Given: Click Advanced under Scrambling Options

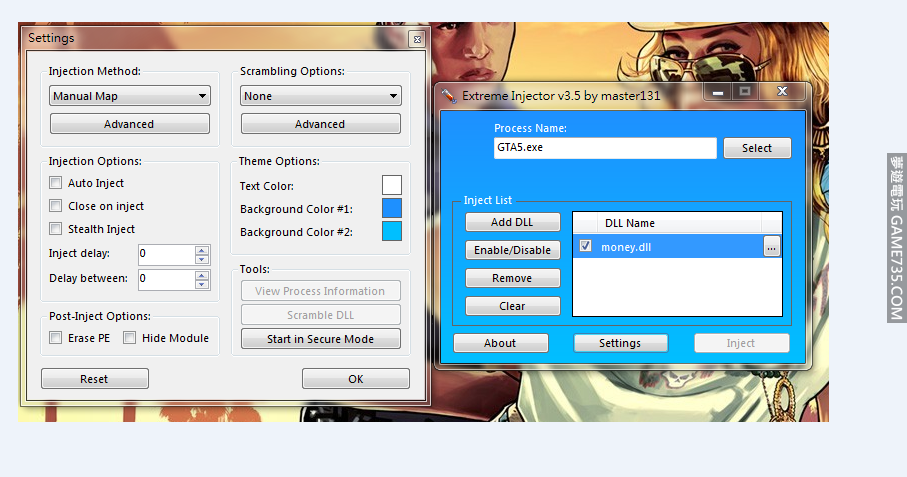Looking at the screenshot, I should pyautogui.click(x=320, y=124).
